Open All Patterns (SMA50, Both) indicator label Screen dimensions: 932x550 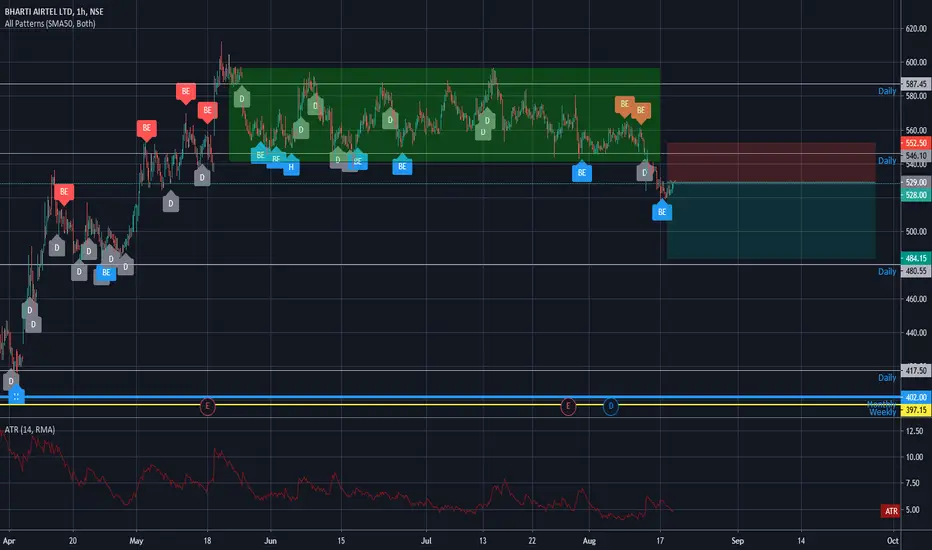[50, 24]
